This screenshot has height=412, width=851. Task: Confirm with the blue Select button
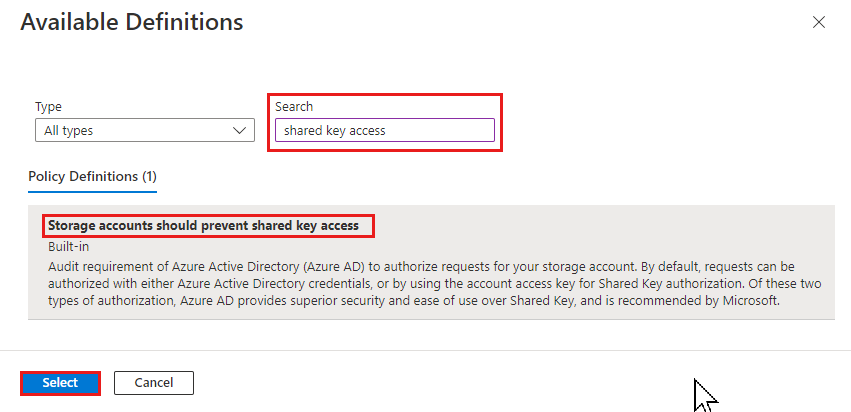(60, 383)
